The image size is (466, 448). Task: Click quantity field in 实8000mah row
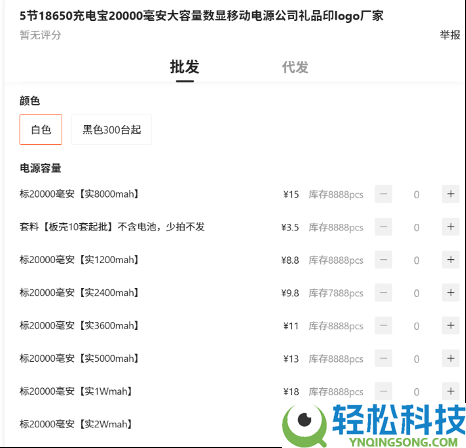point(417,194)
